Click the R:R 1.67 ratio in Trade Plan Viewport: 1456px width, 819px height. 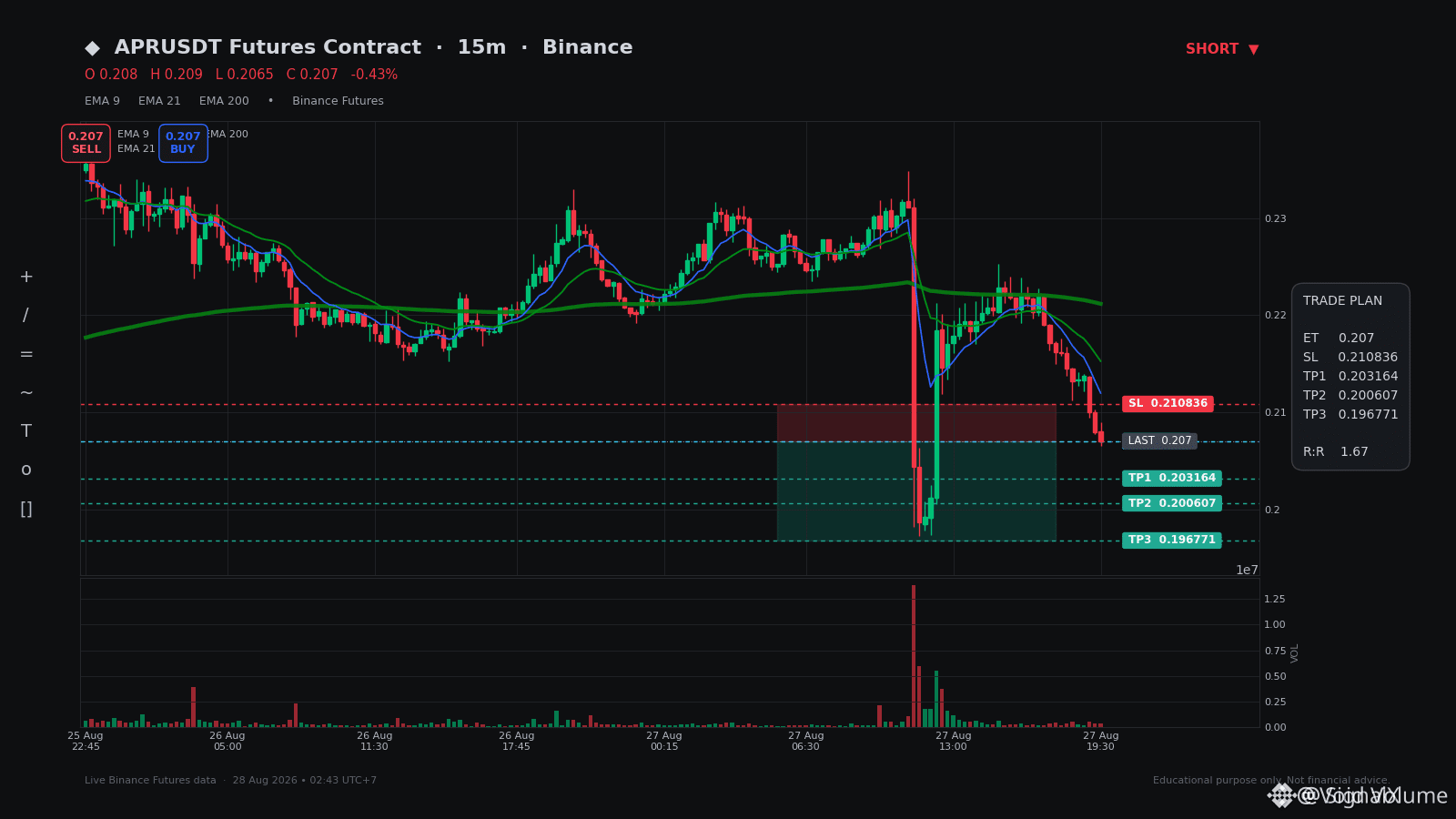(1336, 452)
